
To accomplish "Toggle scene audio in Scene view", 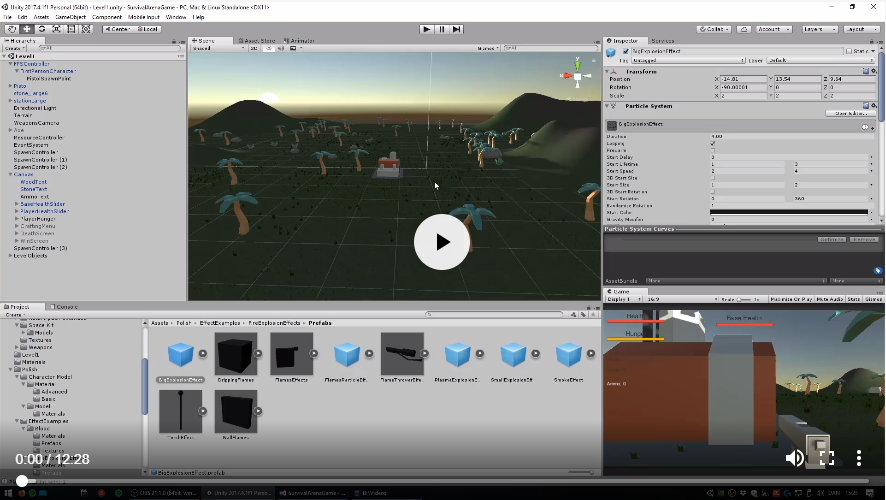I will (280, 48).
